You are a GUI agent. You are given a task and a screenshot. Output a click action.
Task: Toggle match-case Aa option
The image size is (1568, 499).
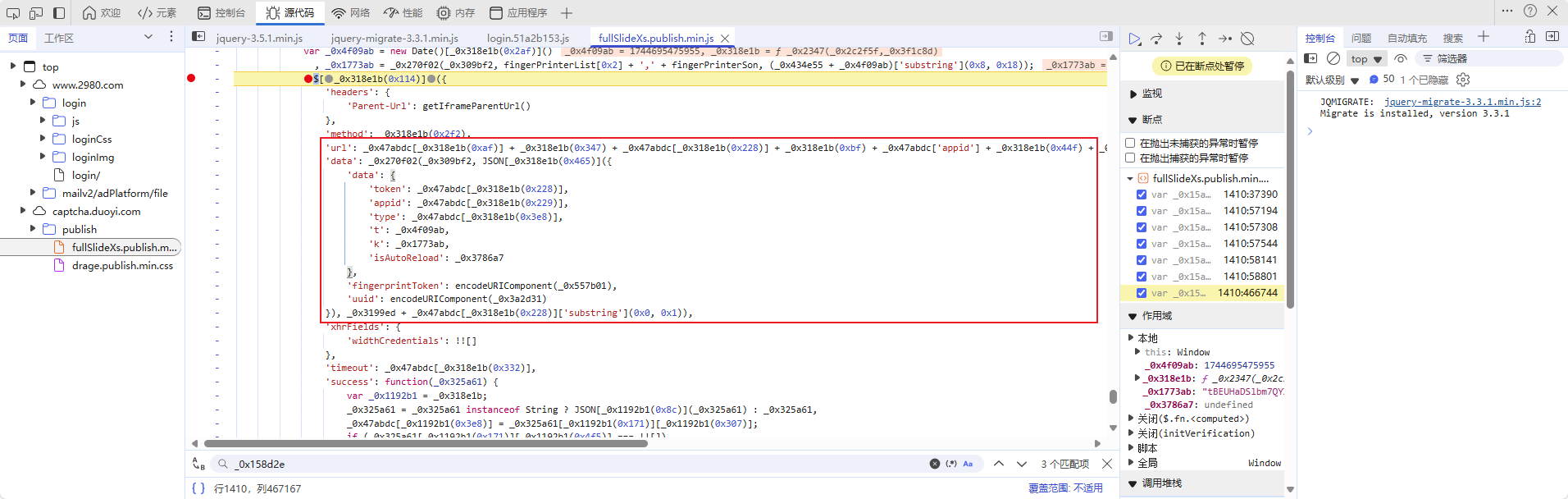point(968,464)
